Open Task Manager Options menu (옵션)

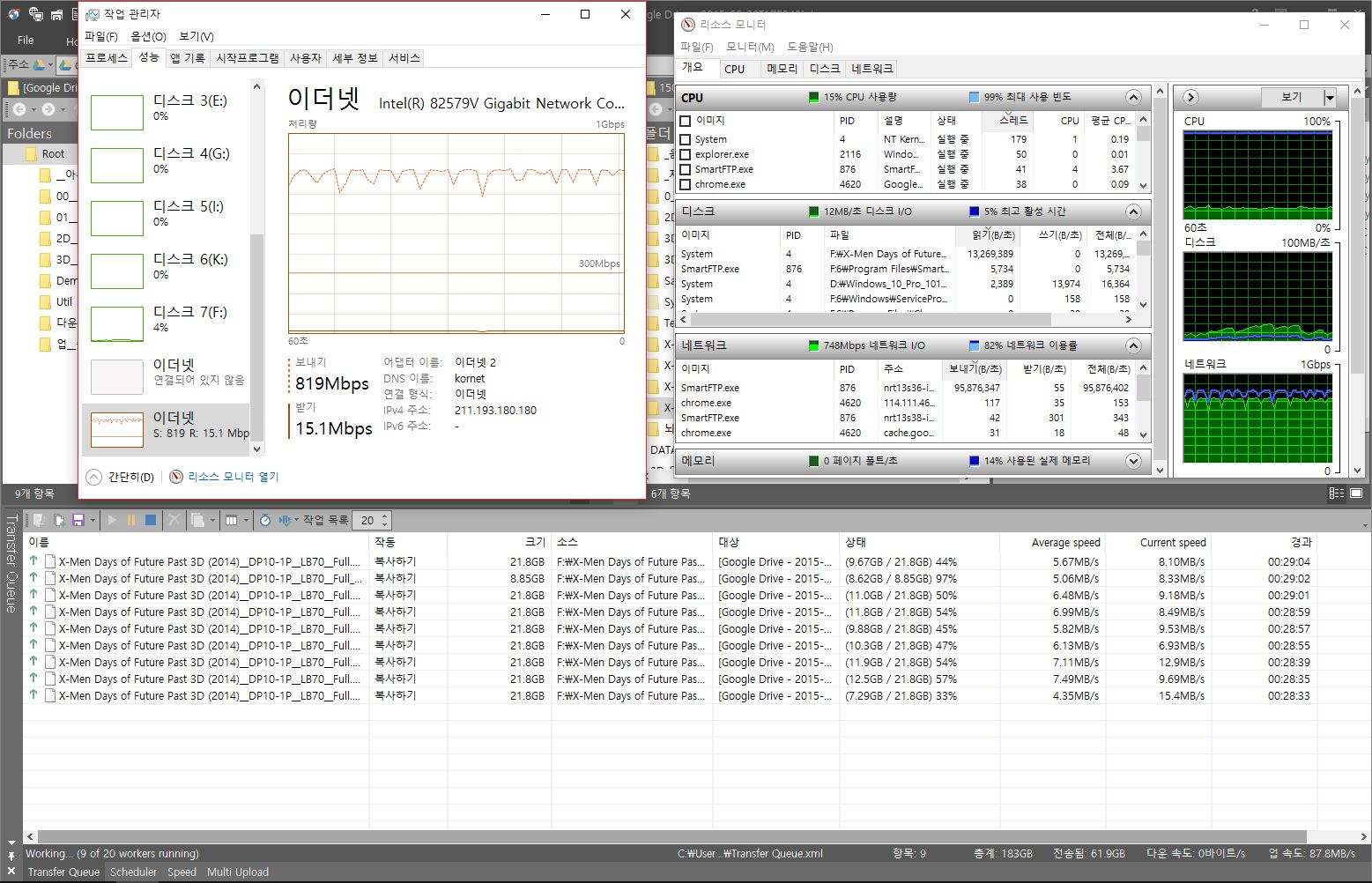click(x=148, y=36)
